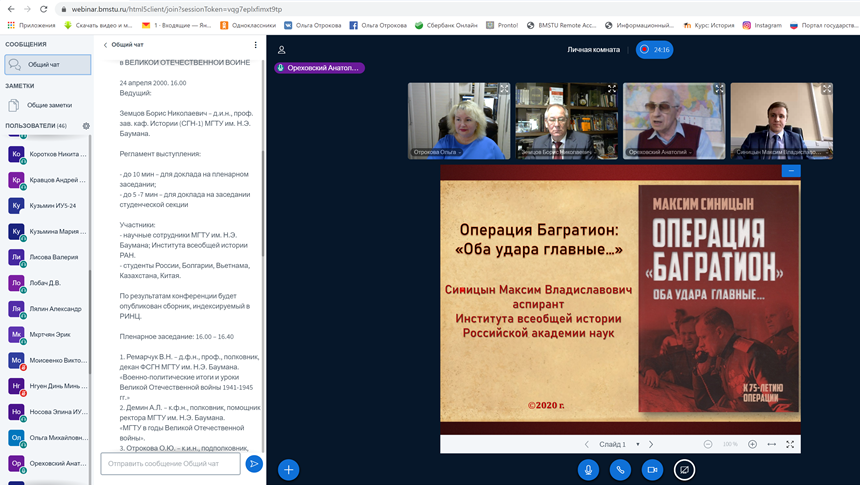Zoom out of the presentation

tap(708, 444)
